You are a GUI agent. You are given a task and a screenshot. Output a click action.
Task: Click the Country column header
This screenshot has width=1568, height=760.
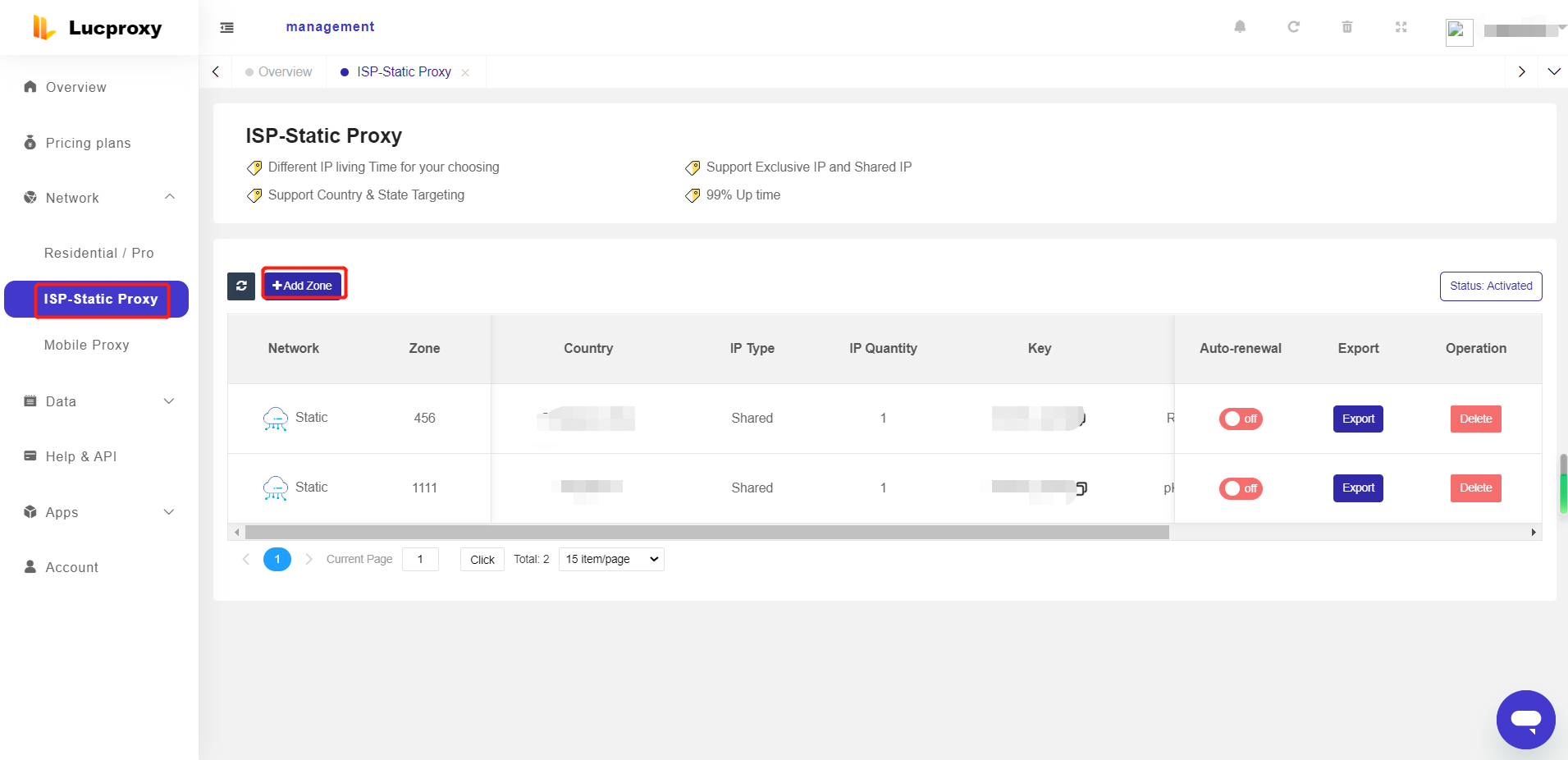[588, 348]
